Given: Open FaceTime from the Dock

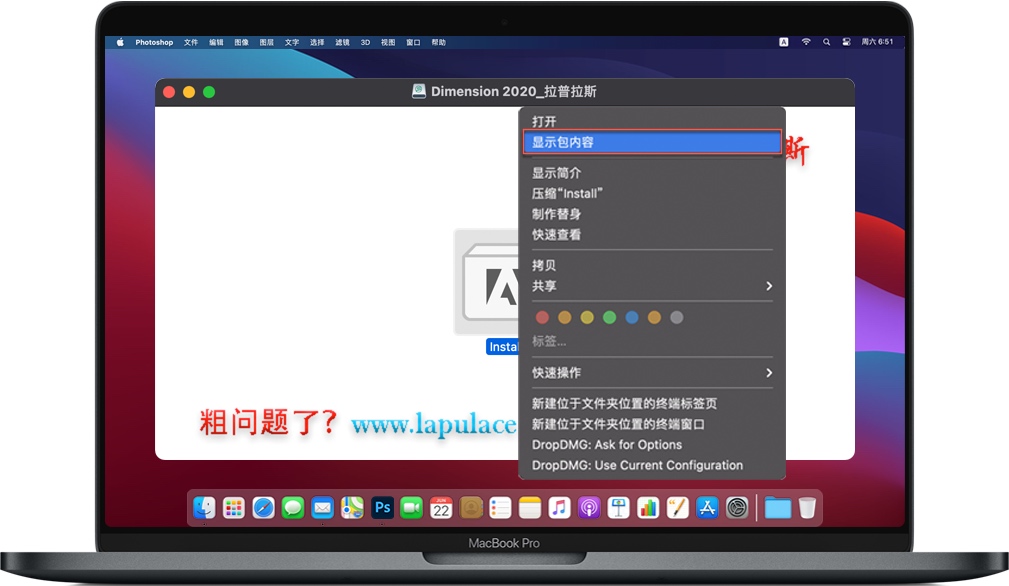Looking at the screenshot, I should tap(410, 508).
